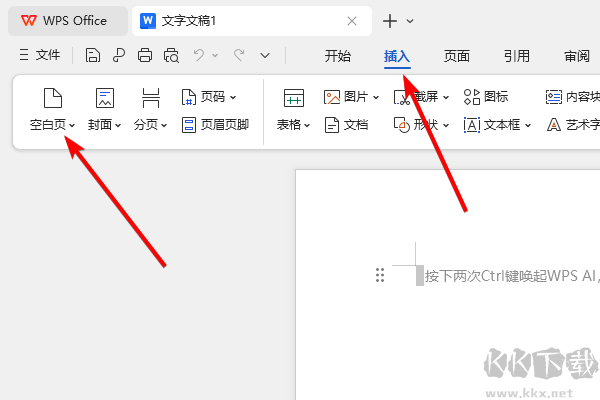Expand the 形状 dropdown arrow
This screenshot has width=600, height=400.
pyautogui.click(x=446, y=125)
